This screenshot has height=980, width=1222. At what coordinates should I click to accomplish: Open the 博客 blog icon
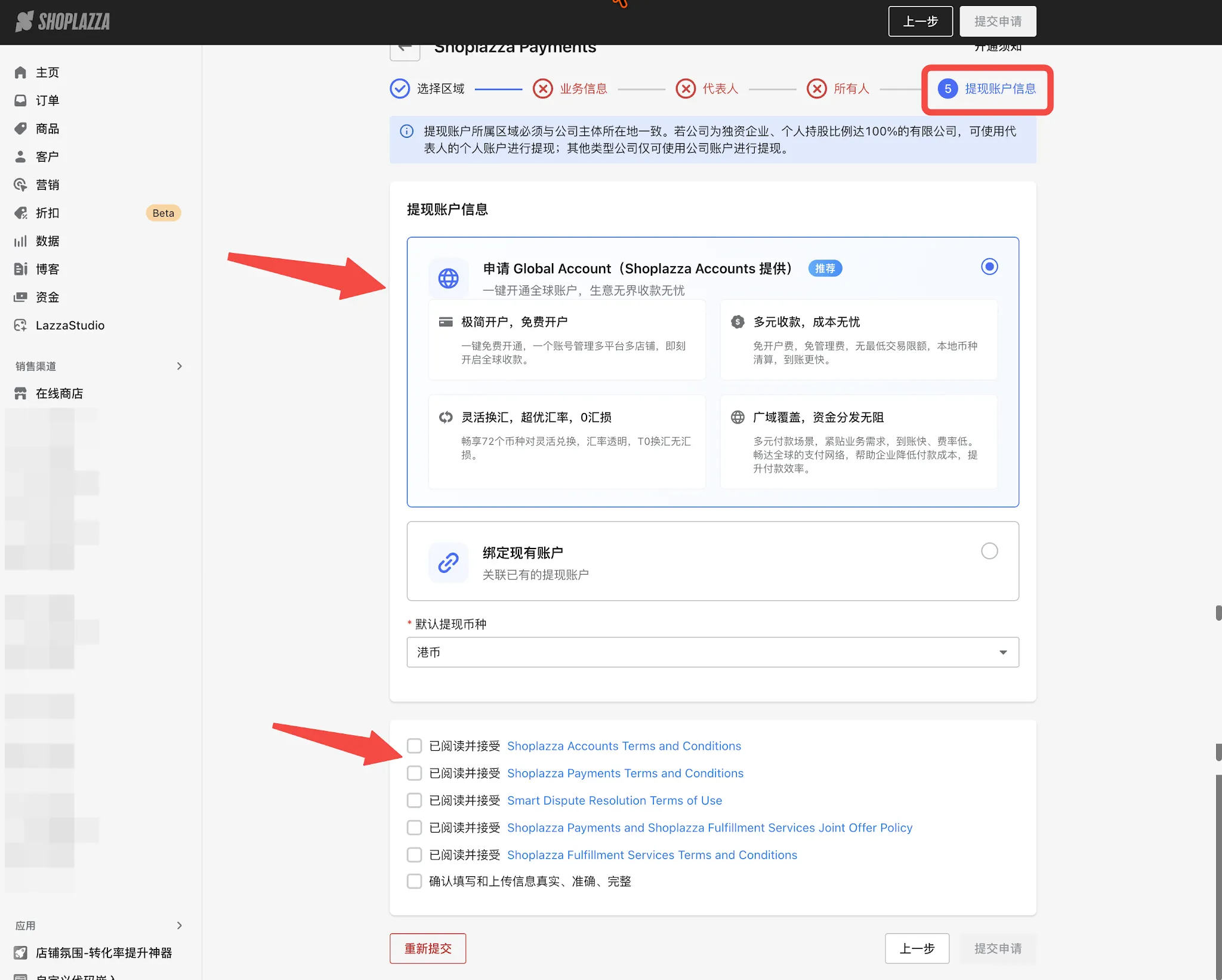20,269
